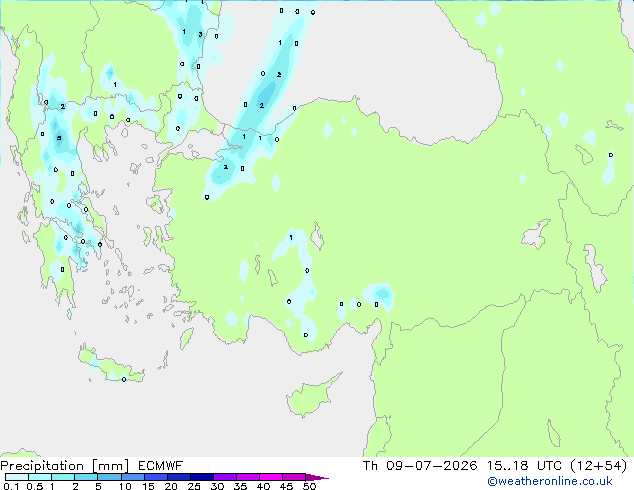Click the over-50 arrow tip of legend

317,478
